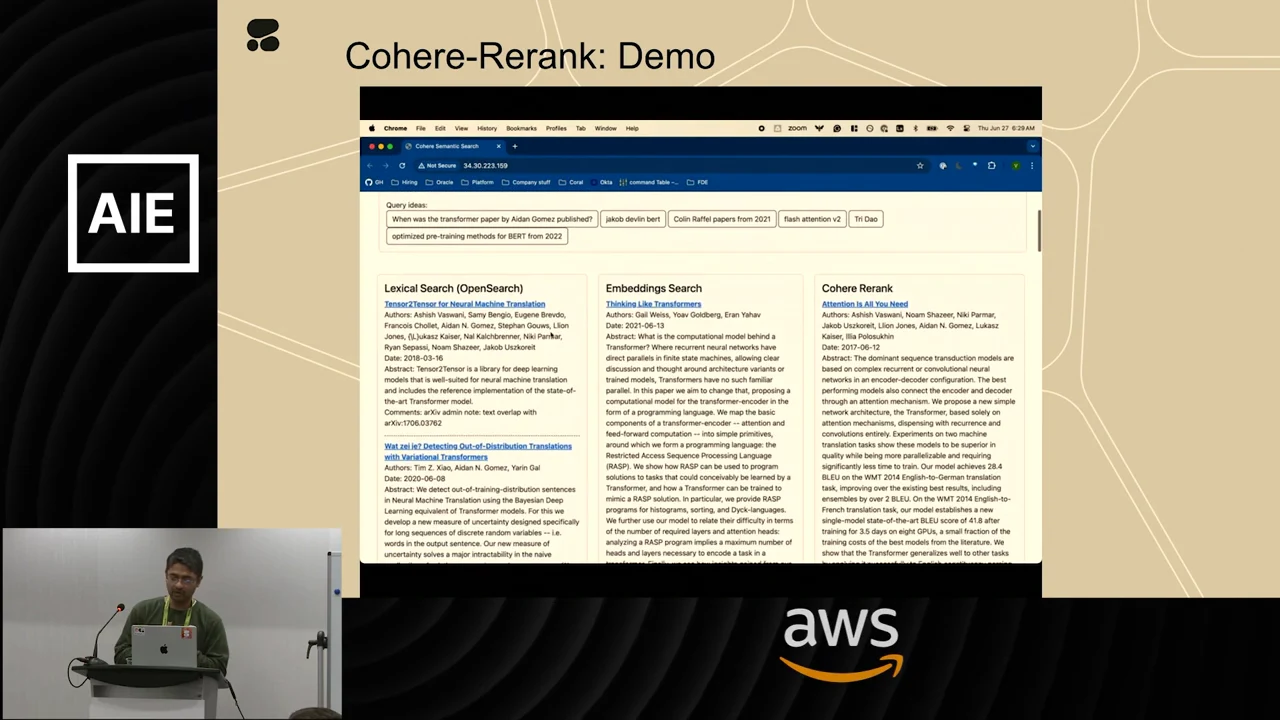Open the Chrome application menu
Image resolution: width=1280 pixels, height=720 pixels.
tap(395, 128)
